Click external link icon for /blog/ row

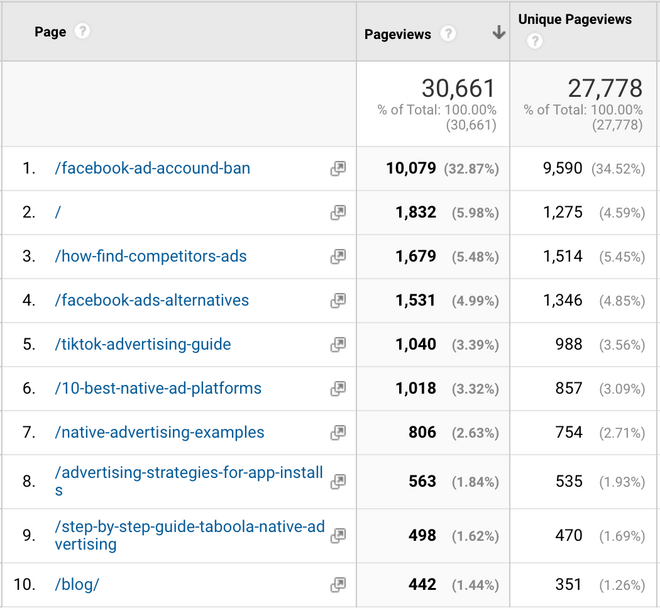tap(338, 584)
